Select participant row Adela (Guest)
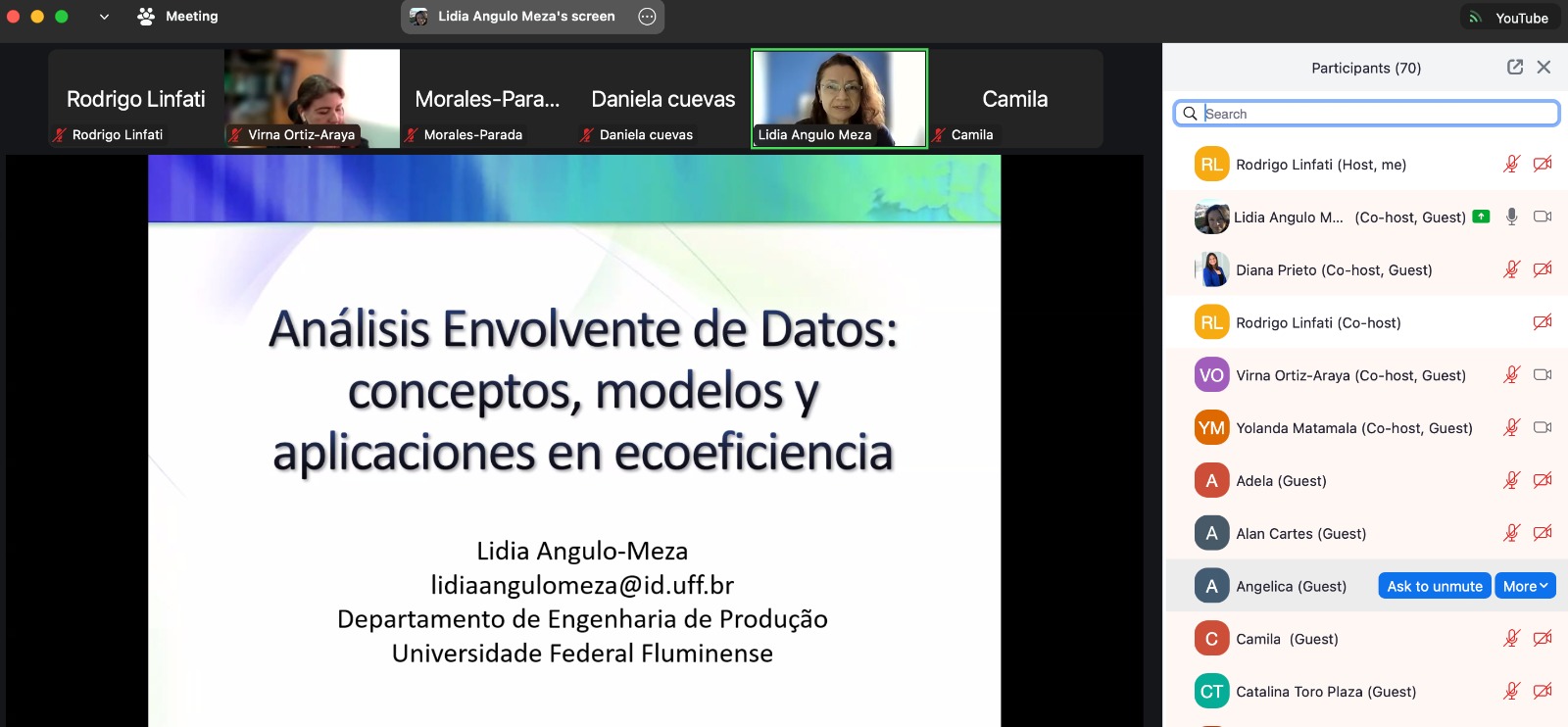Viewport: 1568px width, 727px height. [1366, 480]
